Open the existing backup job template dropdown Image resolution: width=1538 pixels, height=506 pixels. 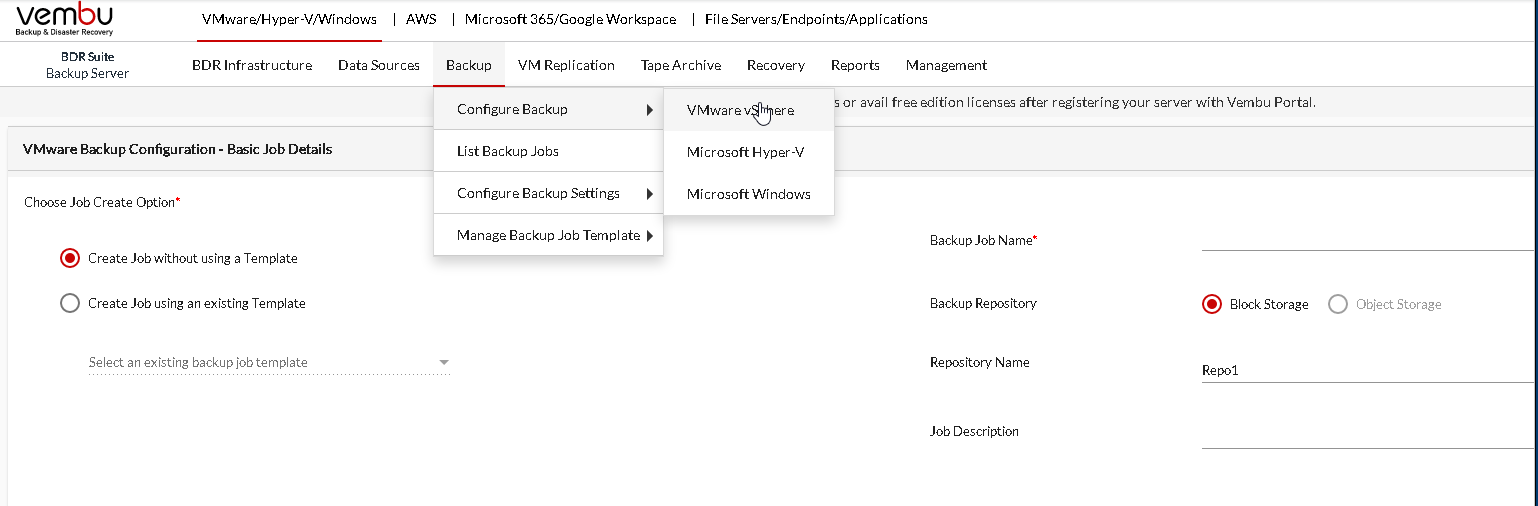click(270, 362)
